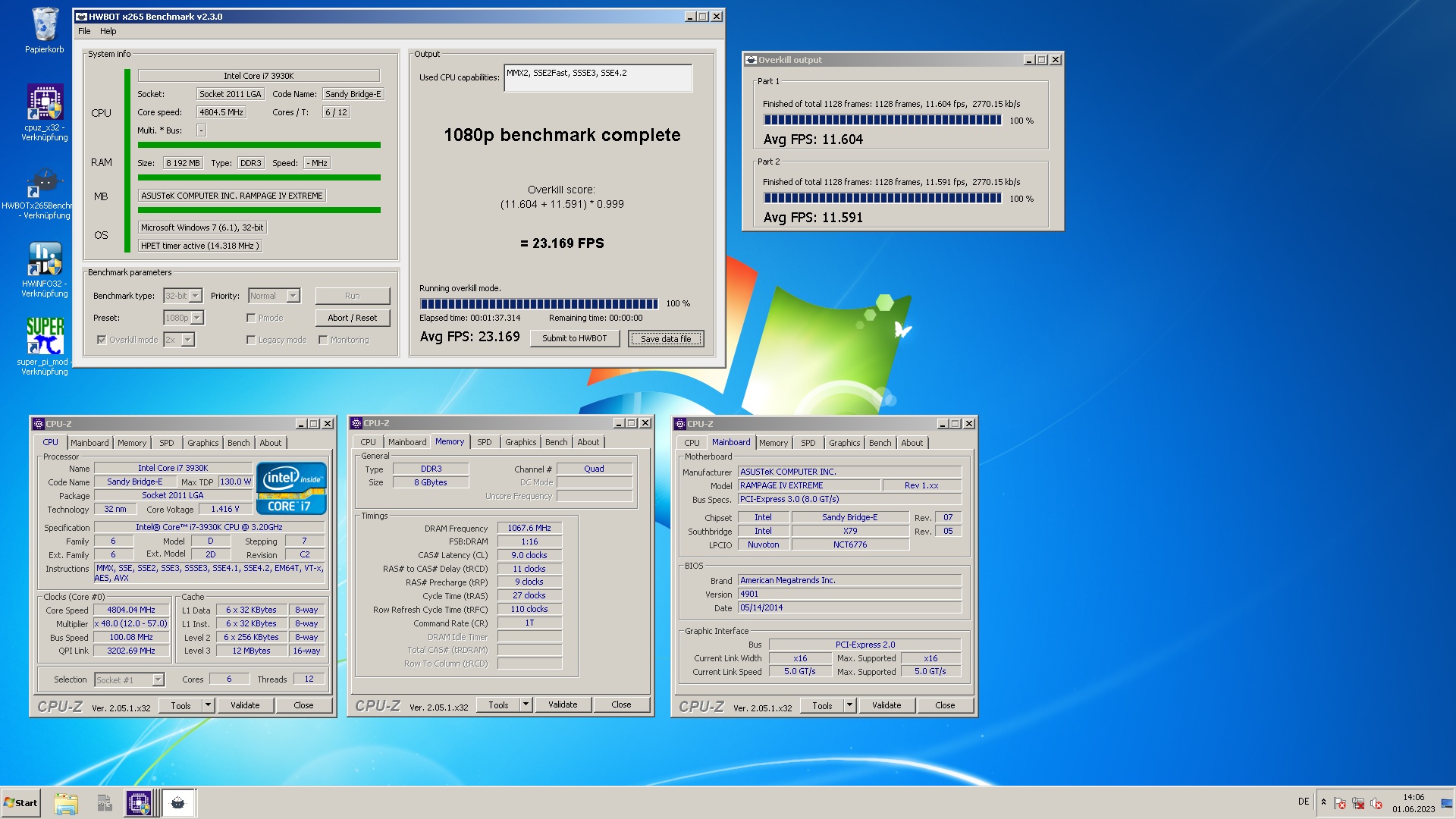Click HWBOT x265 Benchmark title bar icon

(81, 17)
